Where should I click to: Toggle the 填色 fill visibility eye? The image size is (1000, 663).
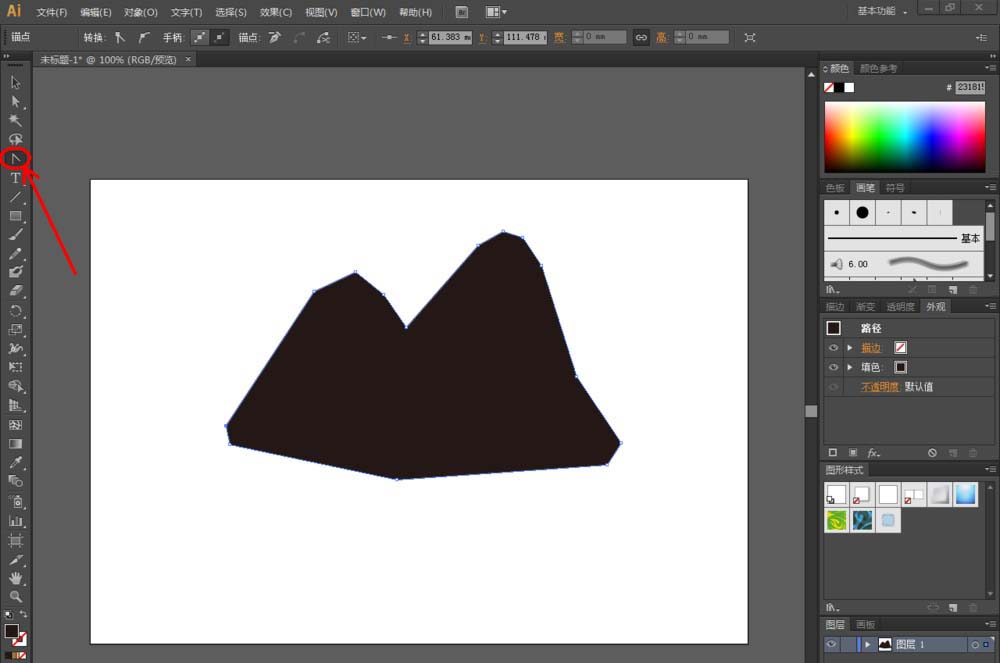tap(833, 367)
